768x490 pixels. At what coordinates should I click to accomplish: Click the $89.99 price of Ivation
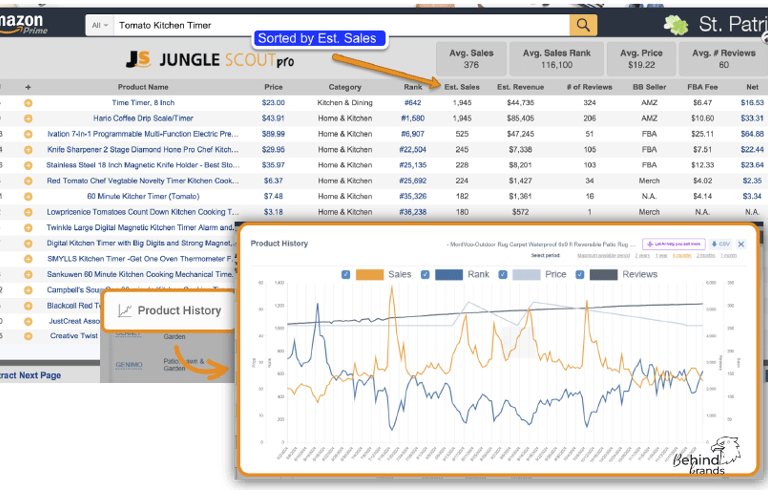point(273,134)
